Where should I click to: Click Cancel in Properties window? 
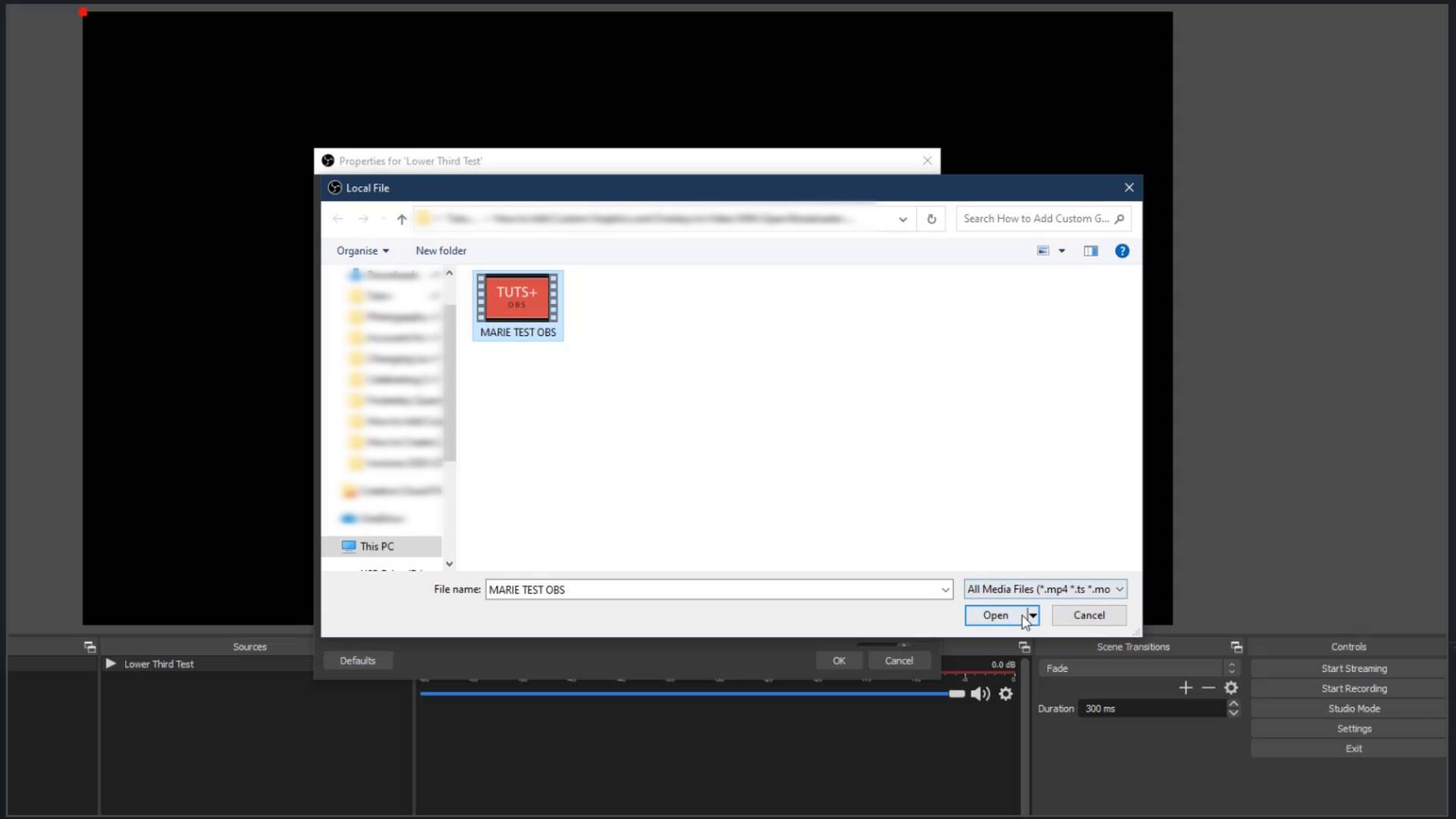click(x=899, y=661)
